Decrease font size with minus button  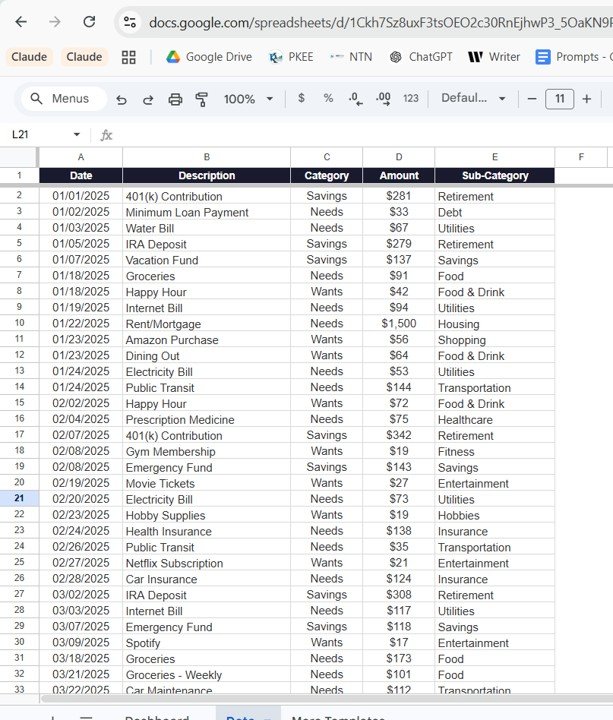532,99
